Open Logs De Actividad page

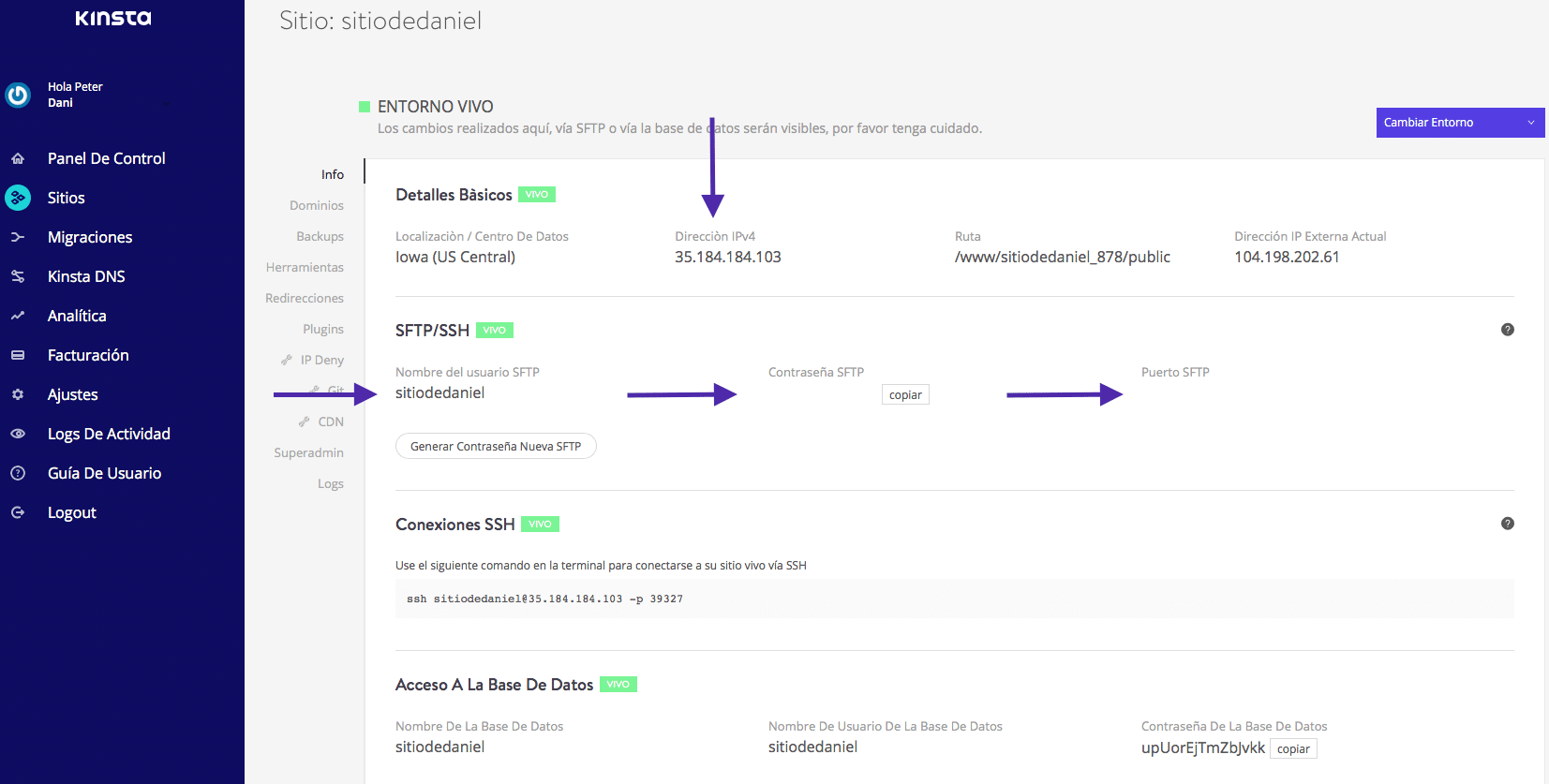(109, 434)
